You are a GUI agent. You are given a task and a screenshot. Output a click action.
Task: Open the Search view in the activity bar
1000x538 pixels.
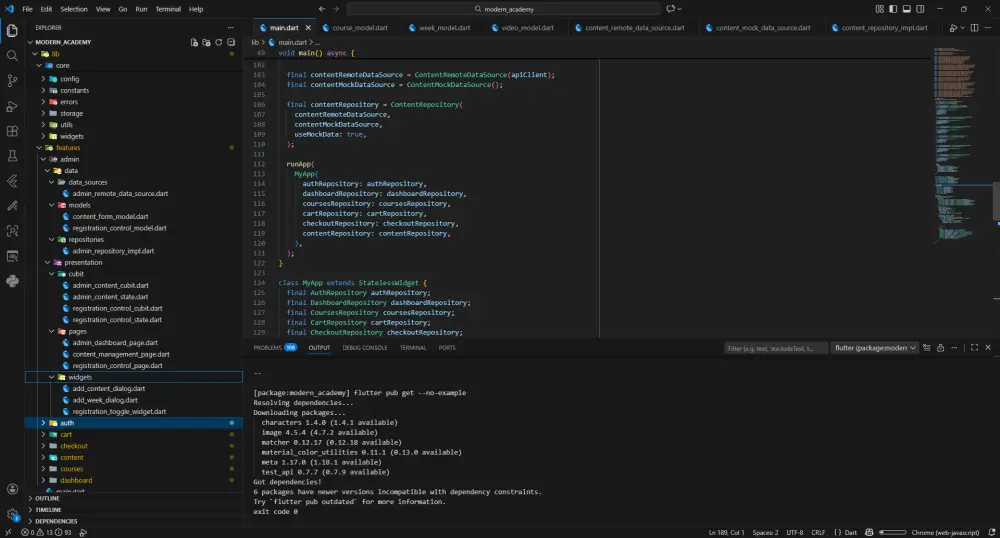pyautogui.click(x=12, y=55)
